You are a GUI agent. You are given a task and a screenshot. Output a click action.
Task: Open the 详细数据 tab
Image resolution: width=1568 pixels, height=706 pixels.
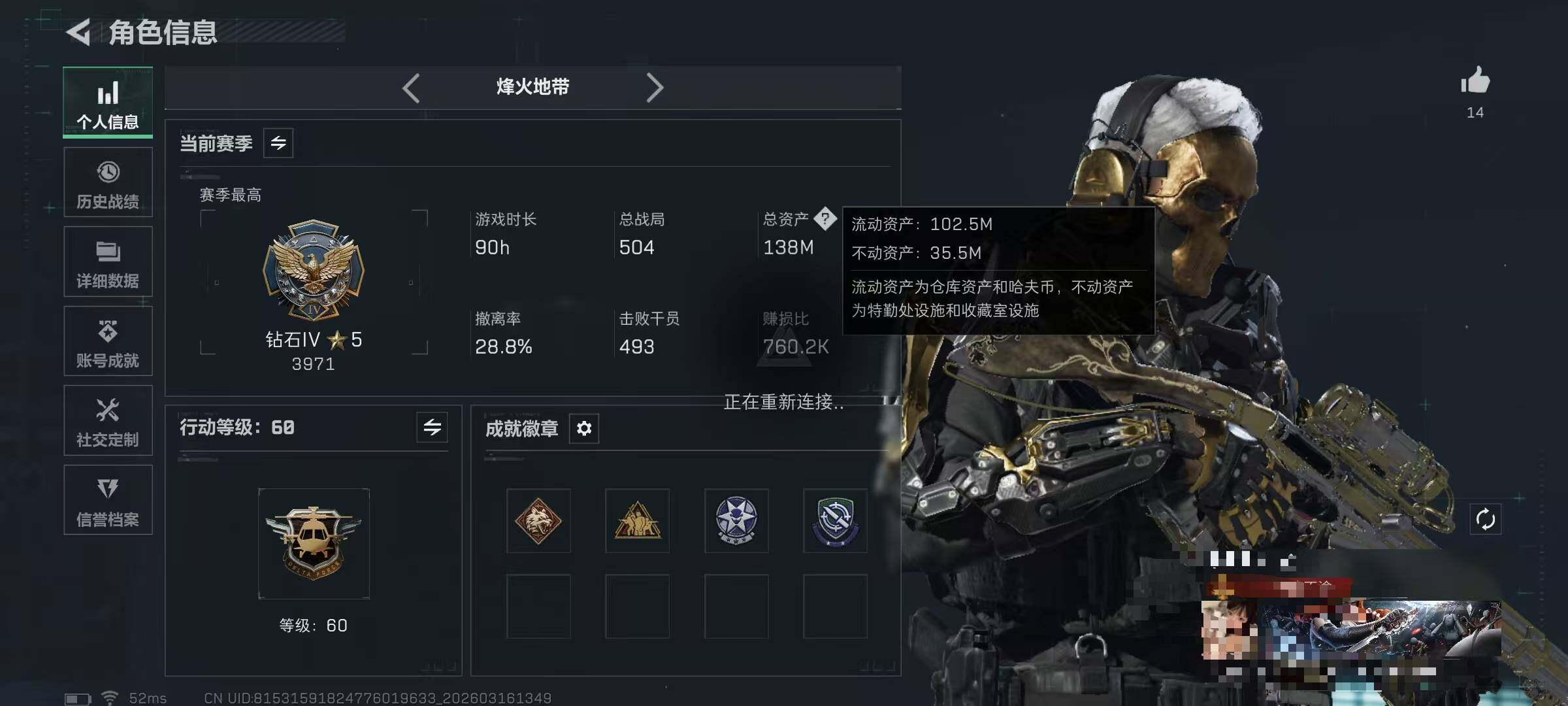[108, 261]
